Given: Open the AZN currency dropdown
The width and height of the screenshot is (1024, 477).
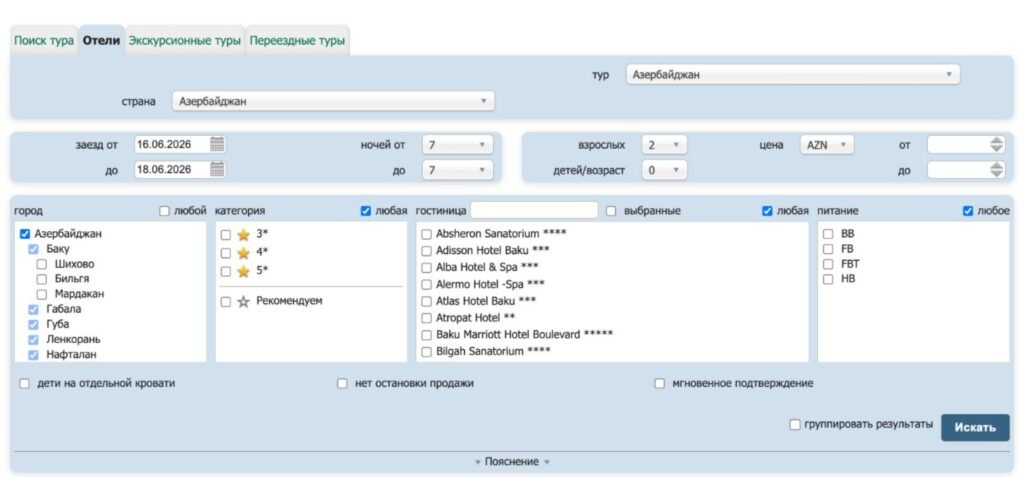Looking at the screenshot, I should [827, 144].
